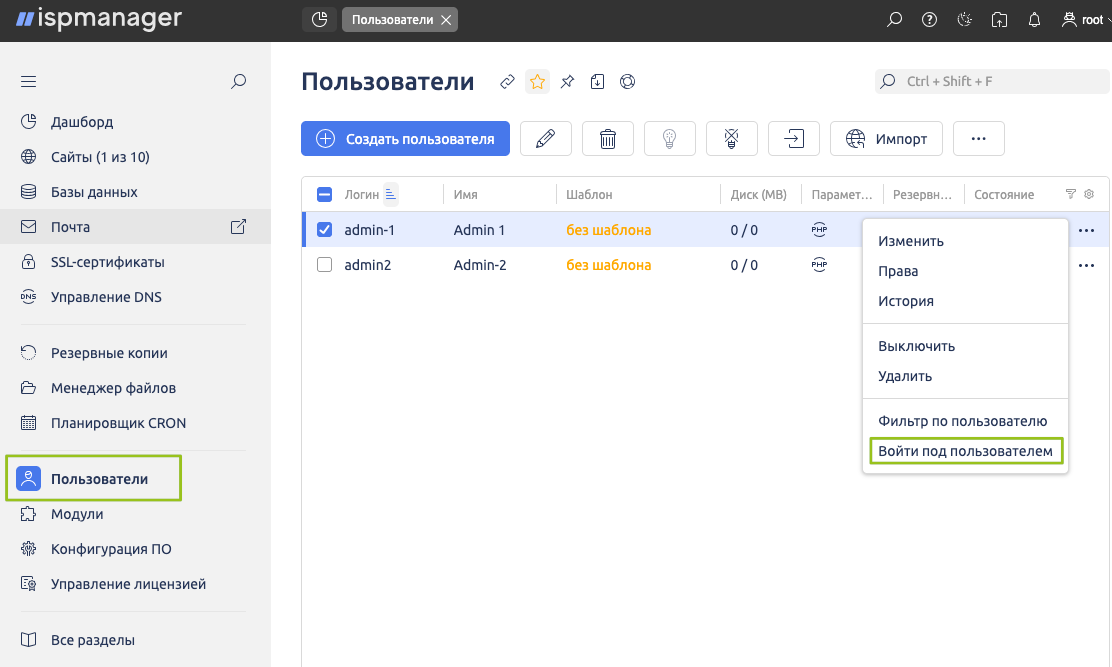Click the trash delete icon in toolbar

tap(607, 139)
